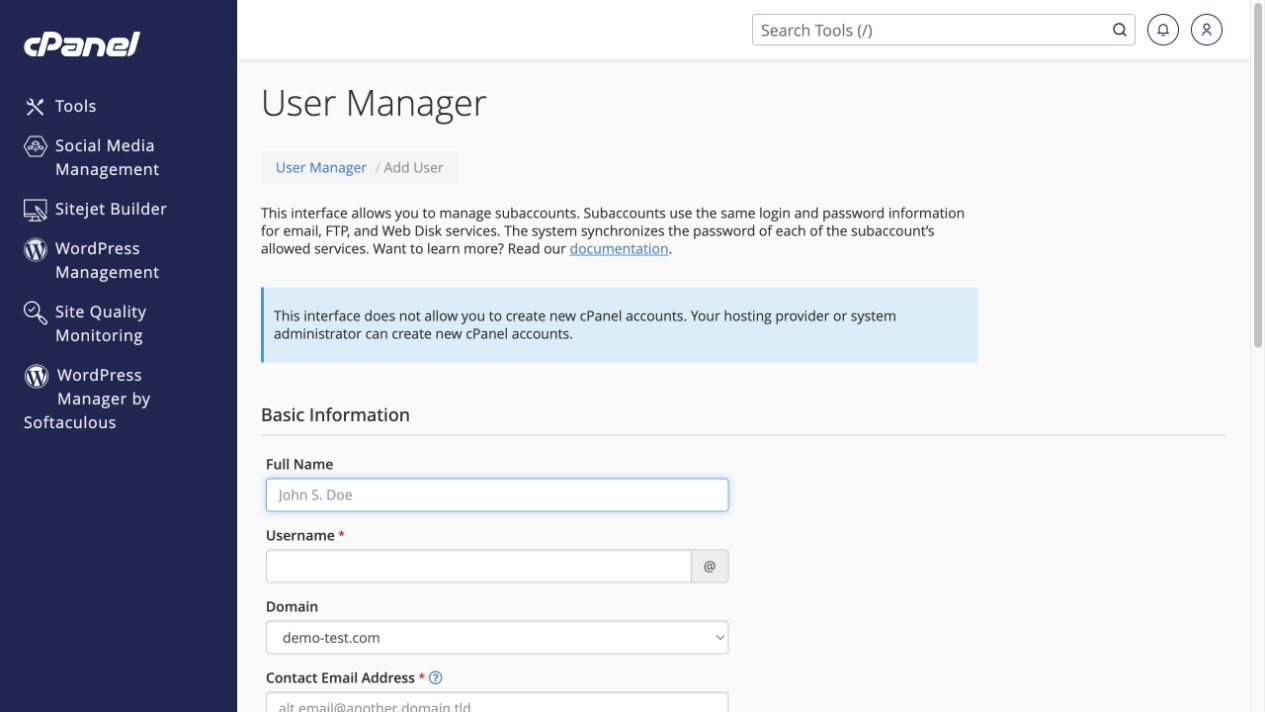The width and height of the screenshot is (1265, 712).
Task: Click the WordPress Management logo icon
Action: click(x=35, y=249)
